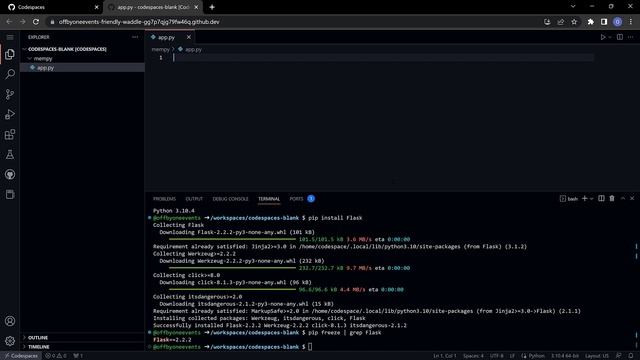The image size is (640, 360).
Task: Run the Python file with play button
Action: pyautogui.click(x=602, y=37)
